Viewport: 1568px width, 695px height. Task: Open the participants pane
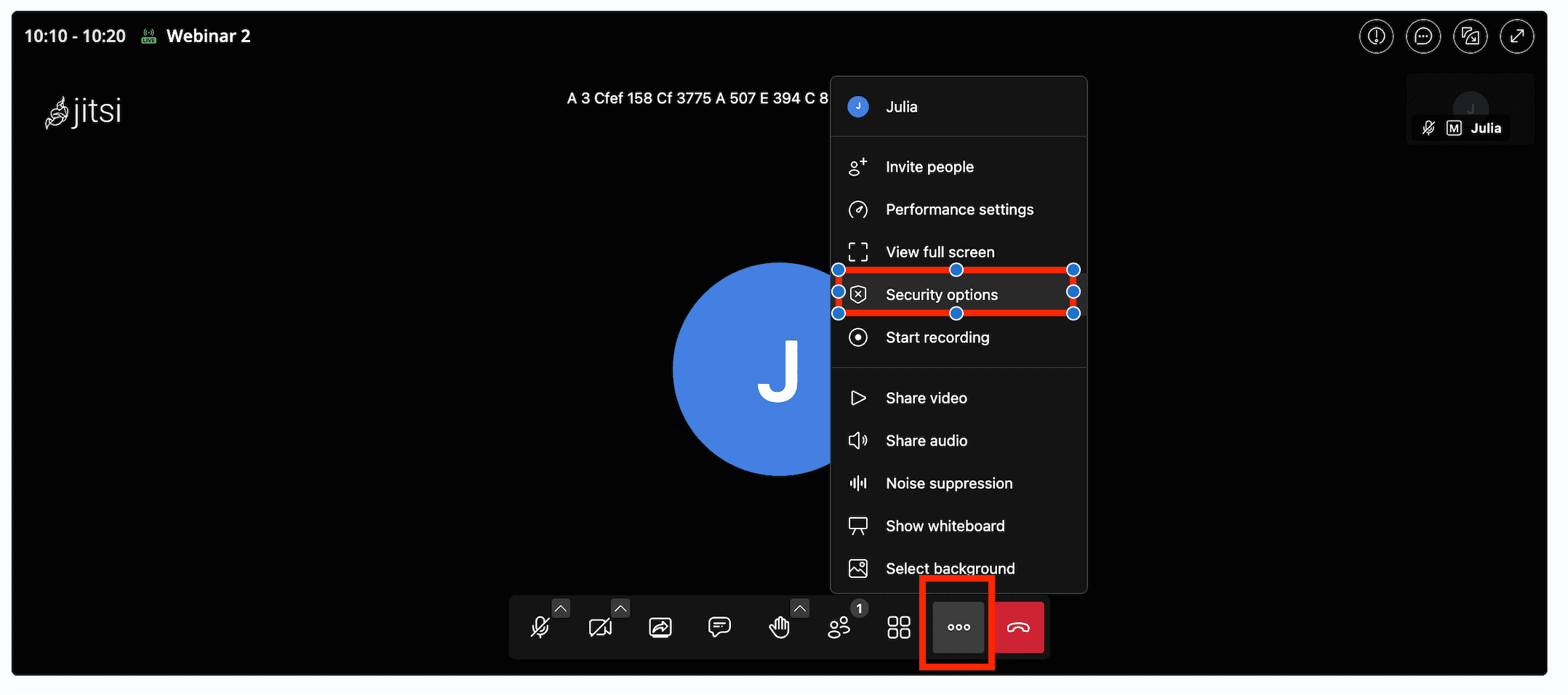click(839, 627)
